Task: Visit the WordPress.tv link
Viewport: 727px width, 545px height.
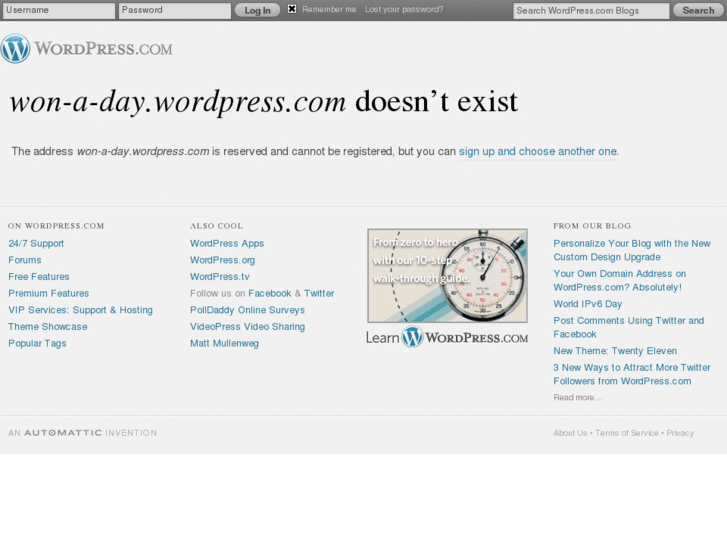Action: (220, 277)
